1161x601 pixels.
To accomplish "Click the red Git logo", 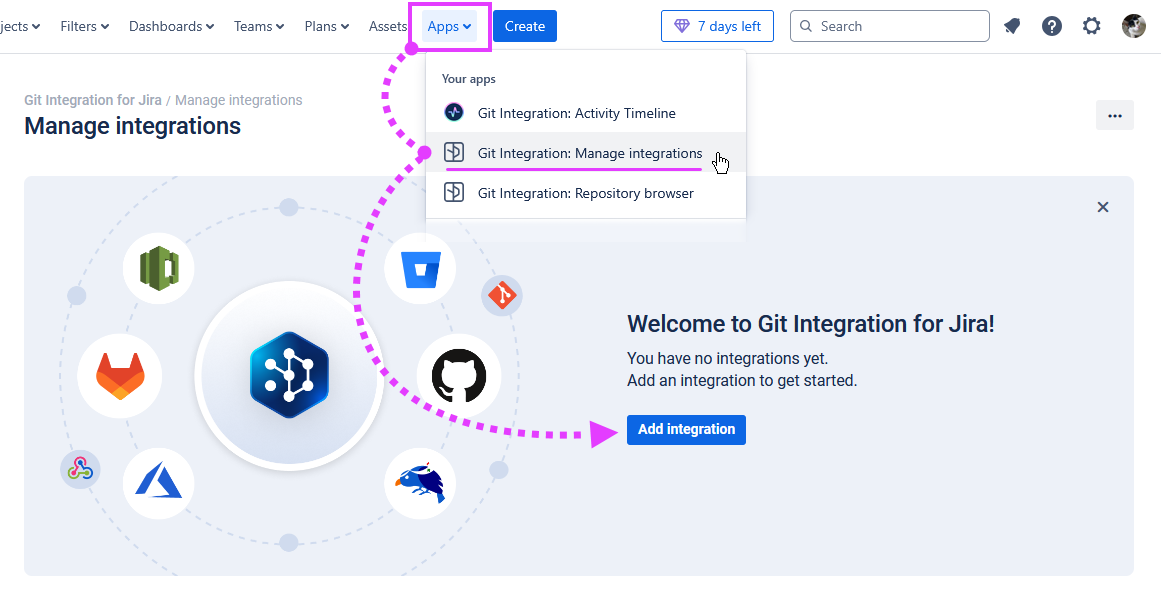I will coord(502,295).
